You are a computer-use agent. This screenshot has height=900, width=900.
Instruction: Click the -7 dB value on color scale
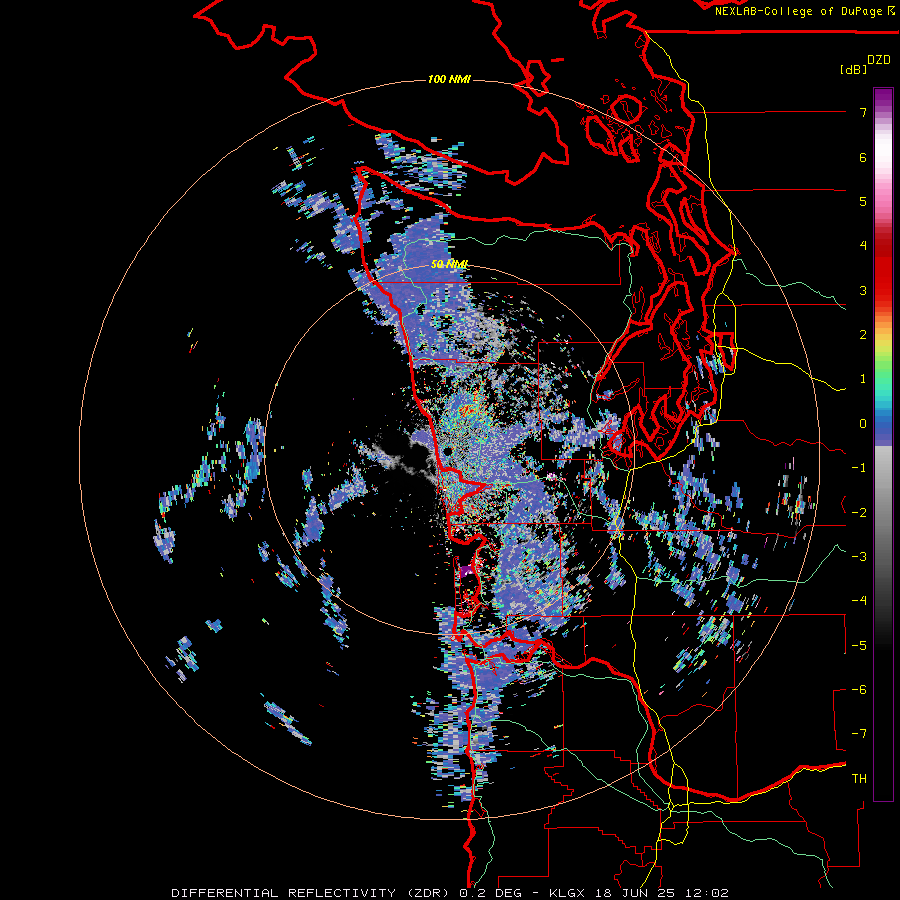tap(859, 734)
